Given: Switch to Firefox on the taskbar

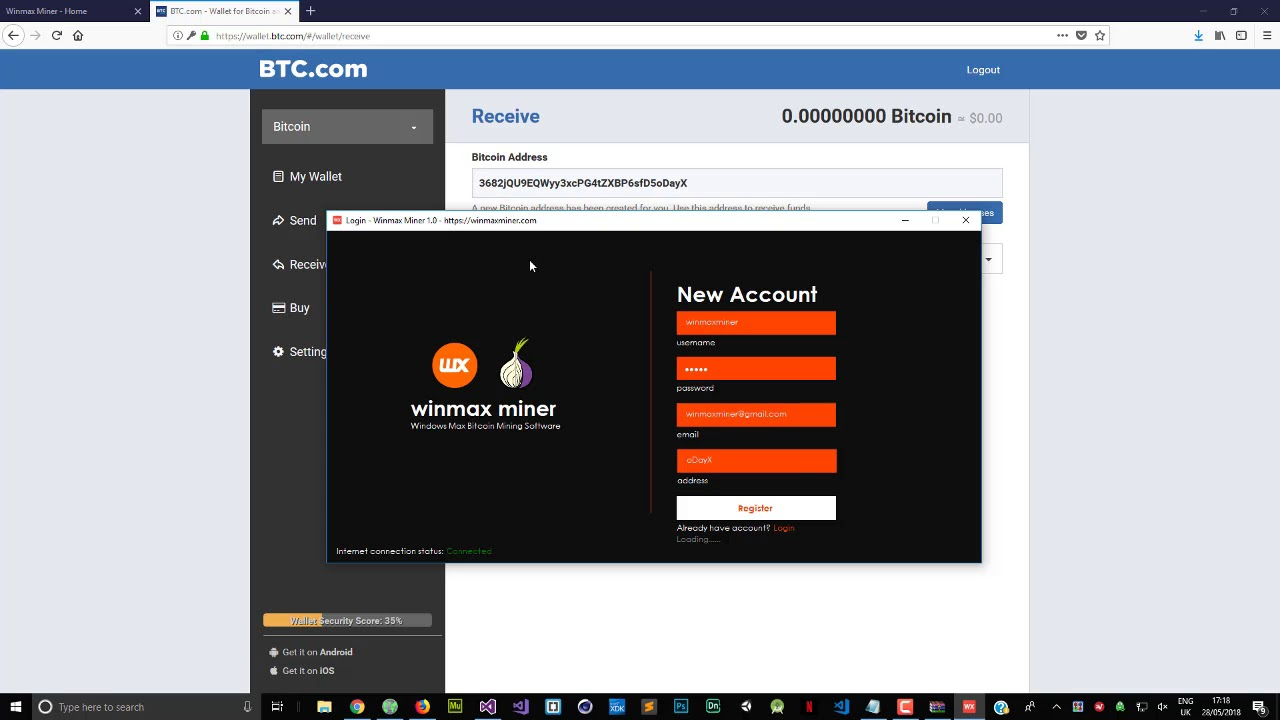Looking at the screenshot, I should pyautogui.click(x=423, y=707).
